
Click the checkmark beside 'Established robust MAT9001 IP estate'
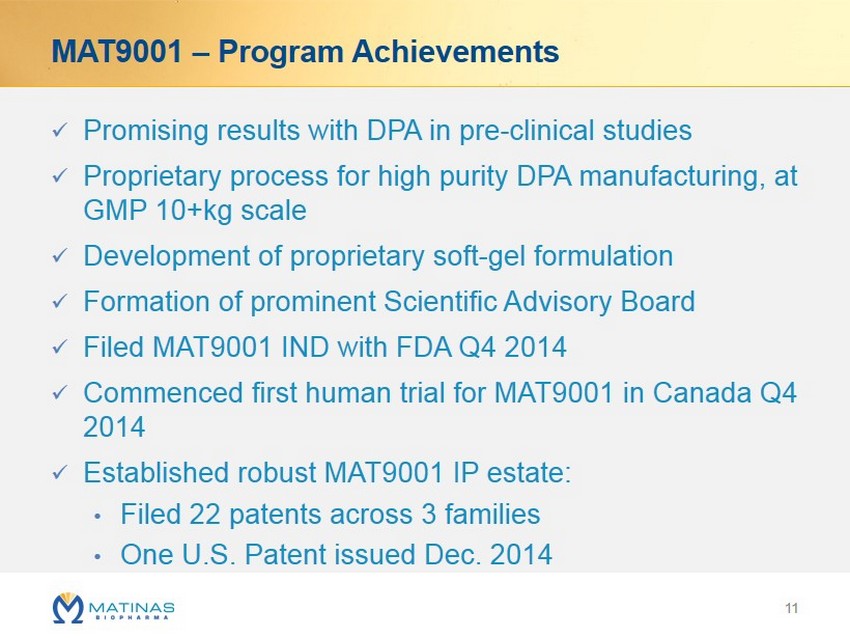[60, 472]
